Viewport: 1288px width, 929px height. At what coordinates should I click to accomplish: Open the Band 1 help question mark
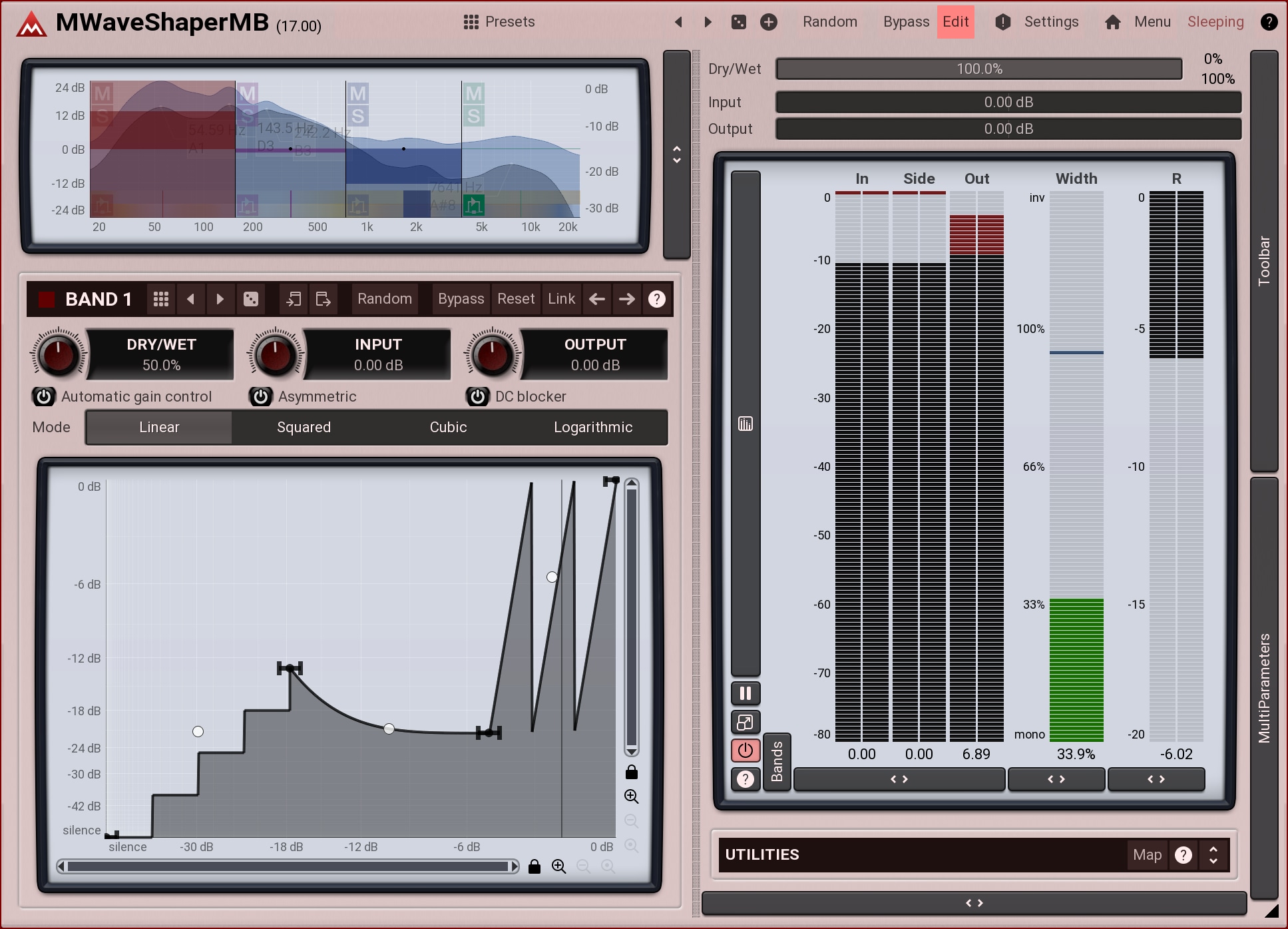click(656, 299)
